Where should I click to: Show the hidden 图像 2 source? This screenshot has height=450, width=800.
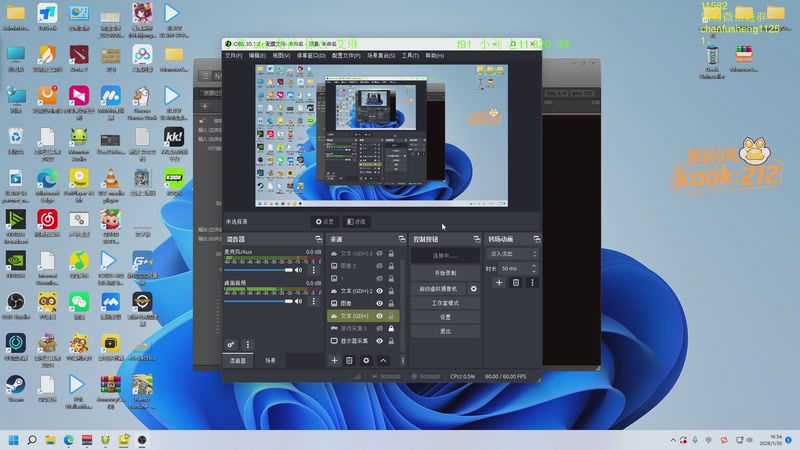(379, 266)
